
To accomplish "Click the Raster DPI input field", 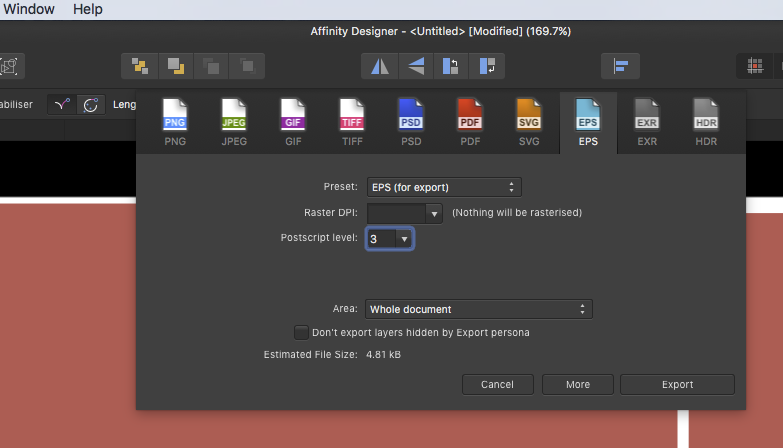I will 396,214.
